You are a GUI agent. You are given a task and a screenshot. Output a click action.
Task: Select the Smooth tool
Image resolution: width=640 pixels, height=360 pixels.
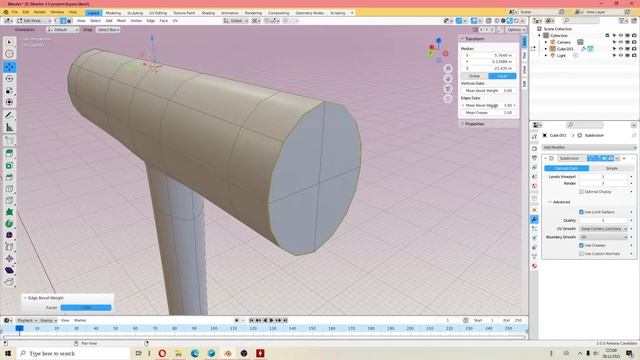9,235
